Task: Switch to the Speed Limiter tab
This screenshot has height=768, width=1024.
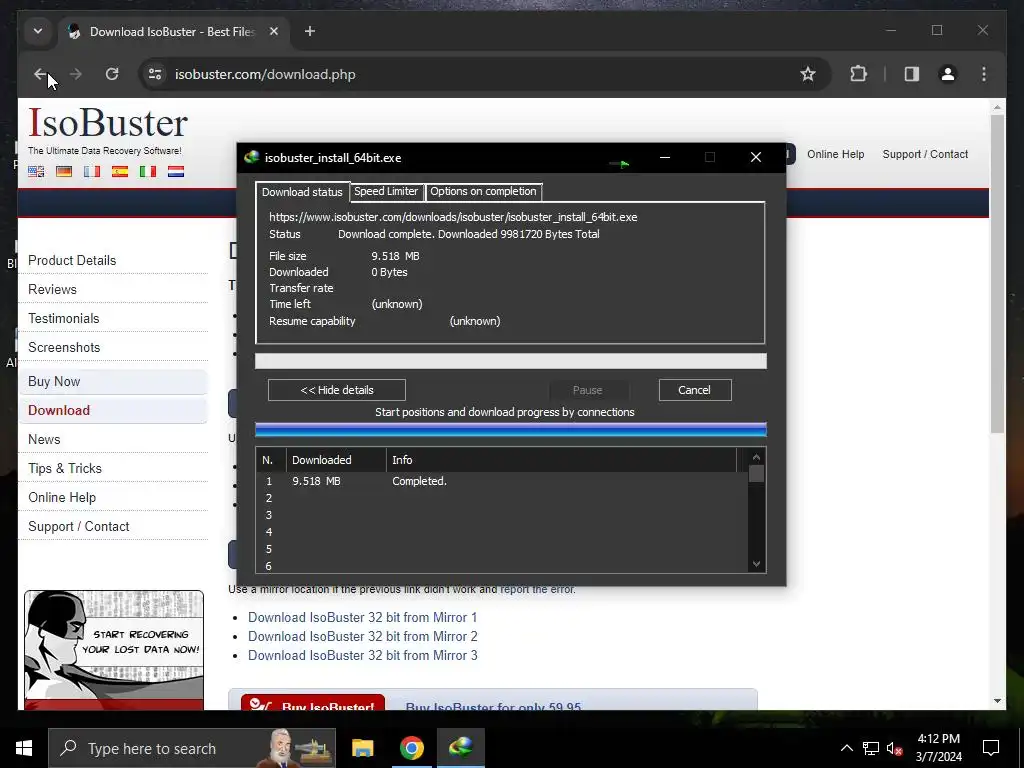Action: click(386, 191)
